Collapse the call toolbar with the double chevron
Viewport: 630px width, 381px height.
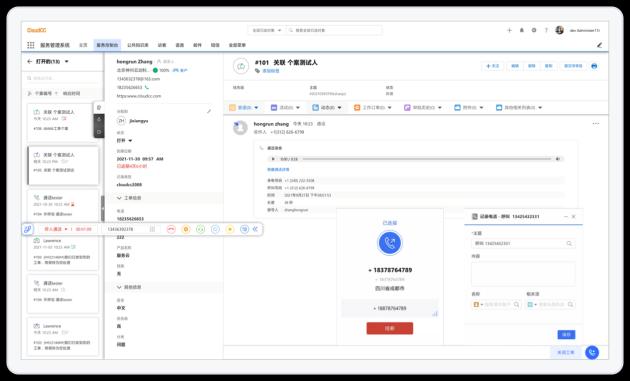[256, 229]
